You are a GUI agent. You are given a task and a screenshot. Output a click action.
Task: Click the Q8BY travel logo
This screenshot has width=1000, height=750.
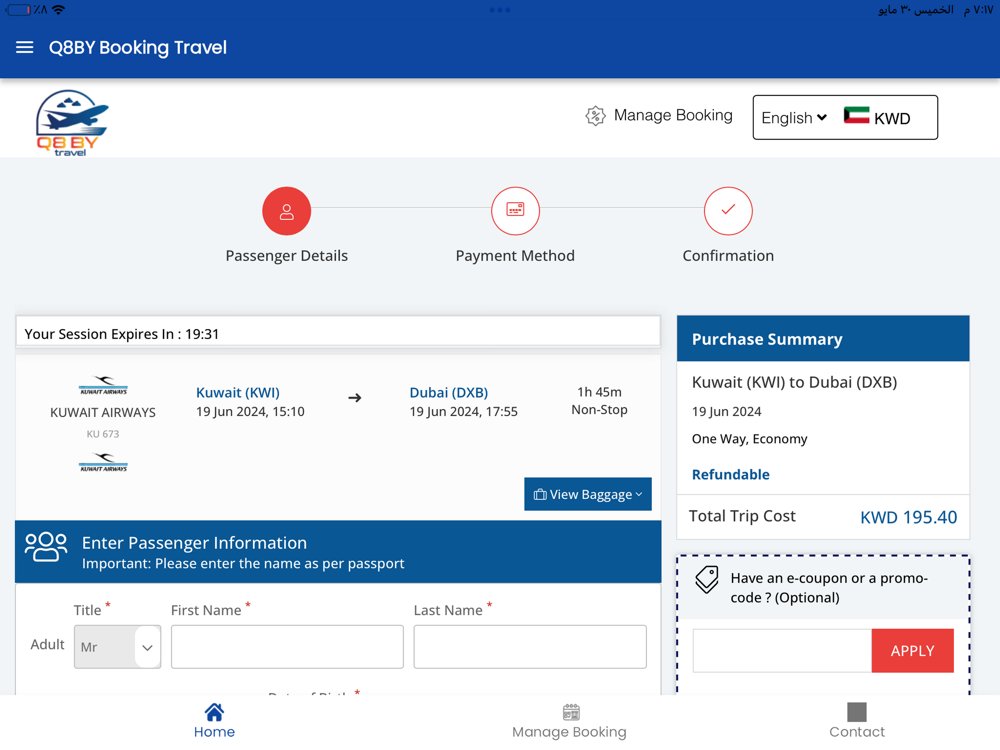[x=72, y=123]
